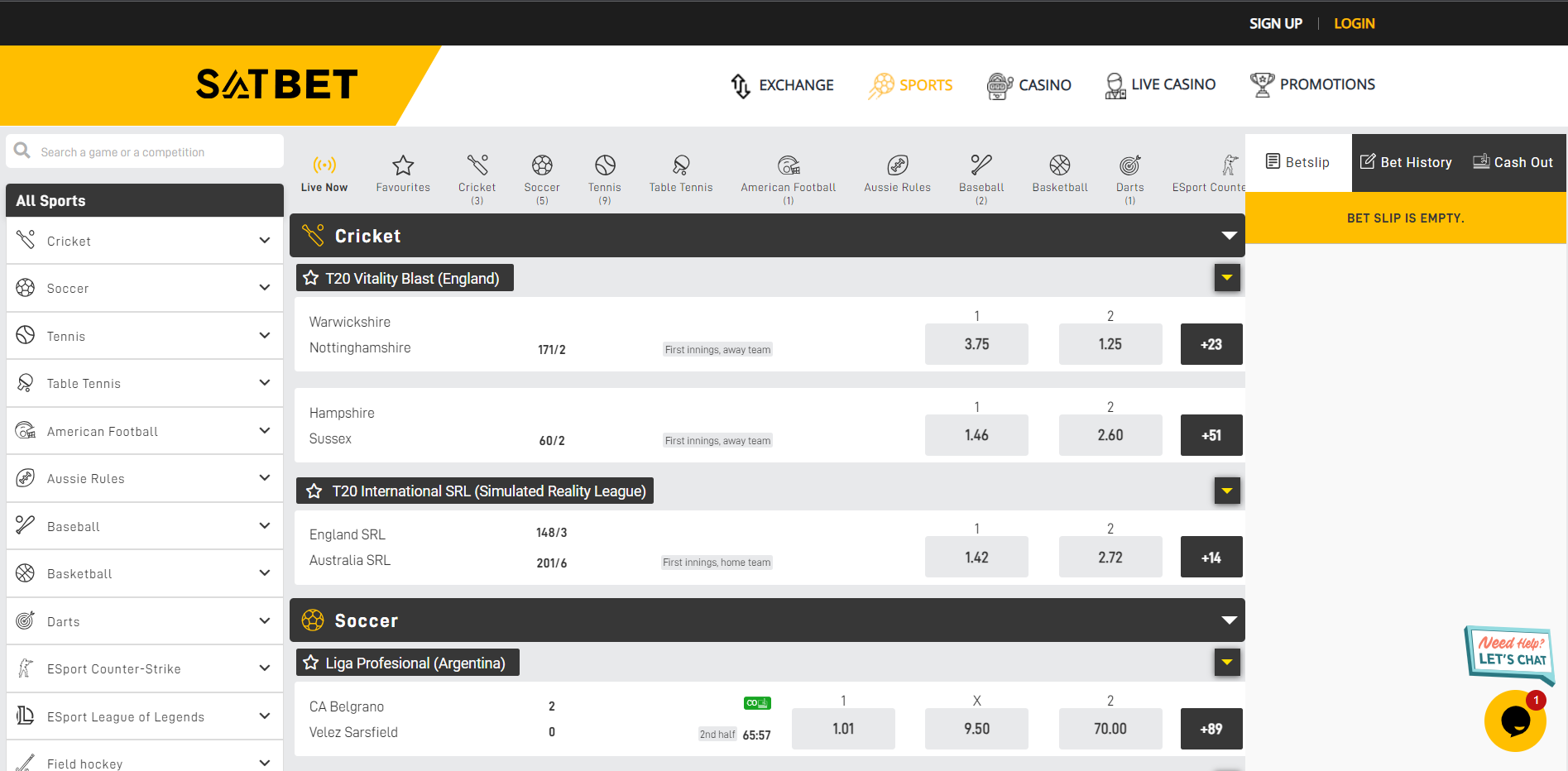Image resolution: width=1568 pixels, height=771 pixels.
Task: Bet on England SRL at 1.42
Action: click(976, 557)
